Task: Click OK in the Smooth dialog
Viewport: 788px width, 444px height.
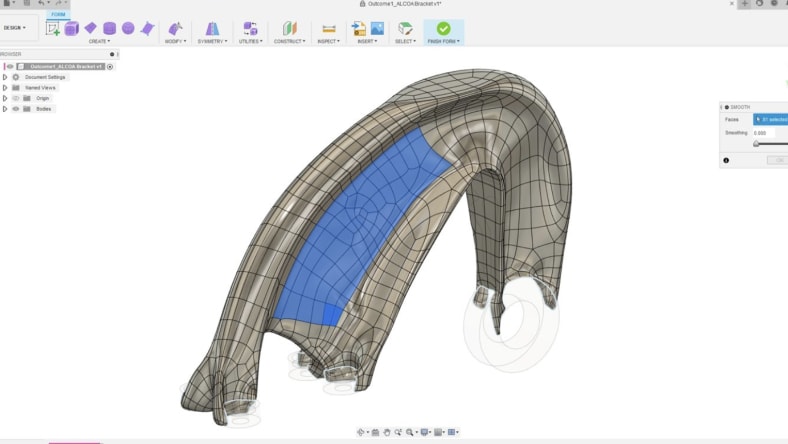Action: [x=778, y=160]
